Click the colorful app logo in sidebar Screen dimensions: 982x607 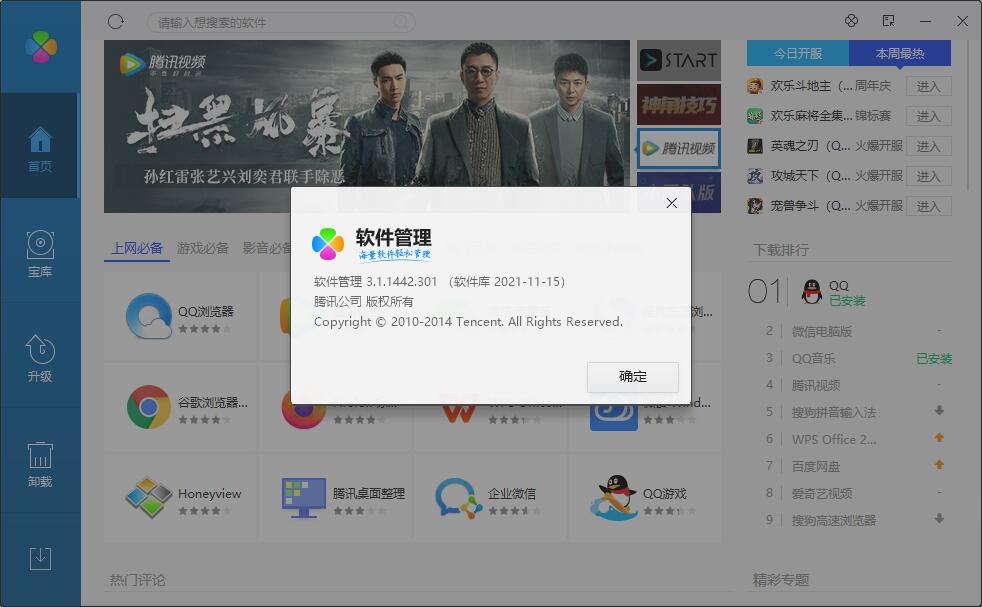[x=41, y=47]
